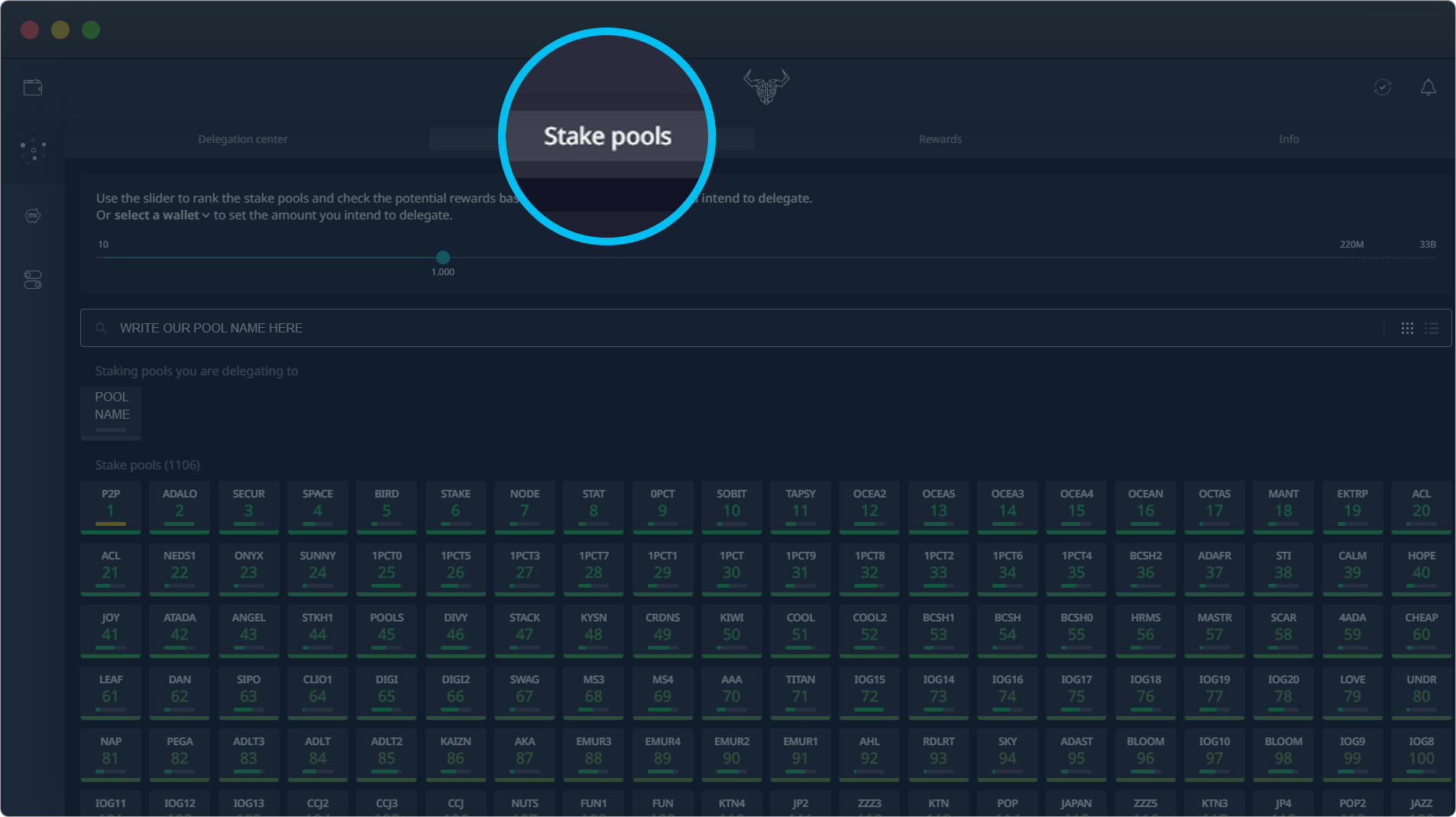Click the search magnifier icon
1456x817 pixels.
pos(101,328)
